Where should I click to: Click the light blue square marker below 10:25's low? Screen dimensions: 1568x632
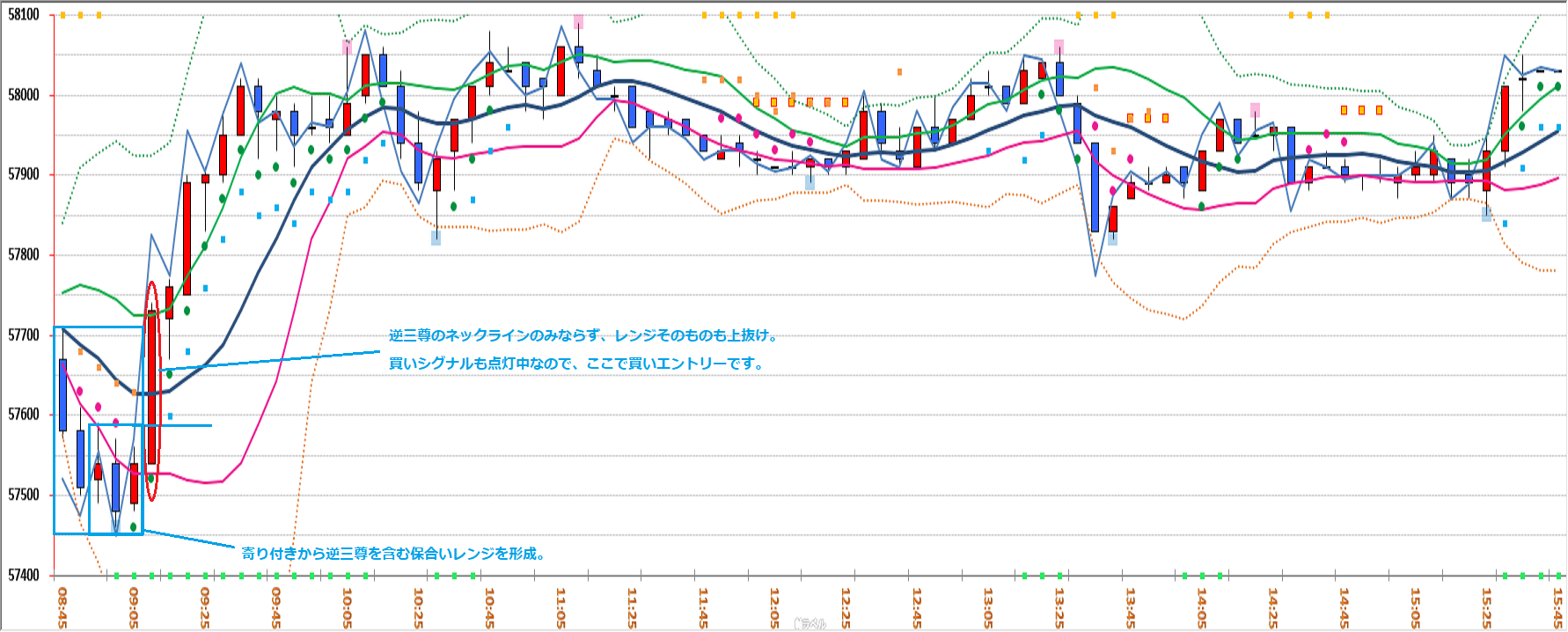coord(436,237)
